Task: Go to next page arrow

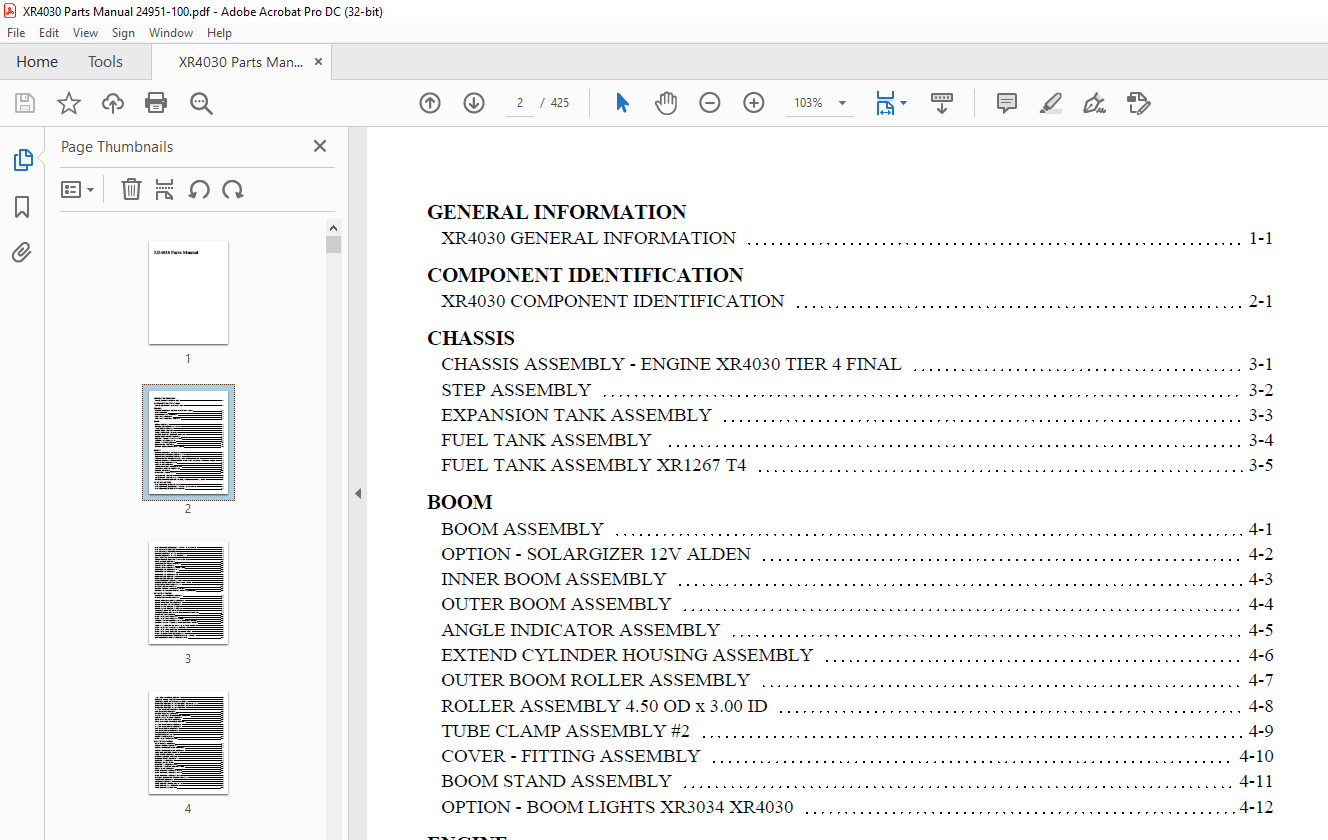Action: tap(474, 103)
